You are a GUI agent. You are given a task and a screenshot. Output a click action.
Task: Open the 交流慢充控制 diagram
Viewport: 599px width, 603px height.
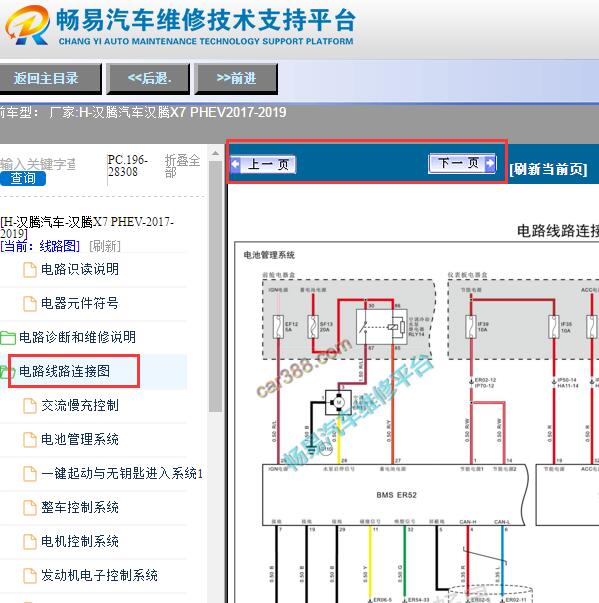(80, 405)
